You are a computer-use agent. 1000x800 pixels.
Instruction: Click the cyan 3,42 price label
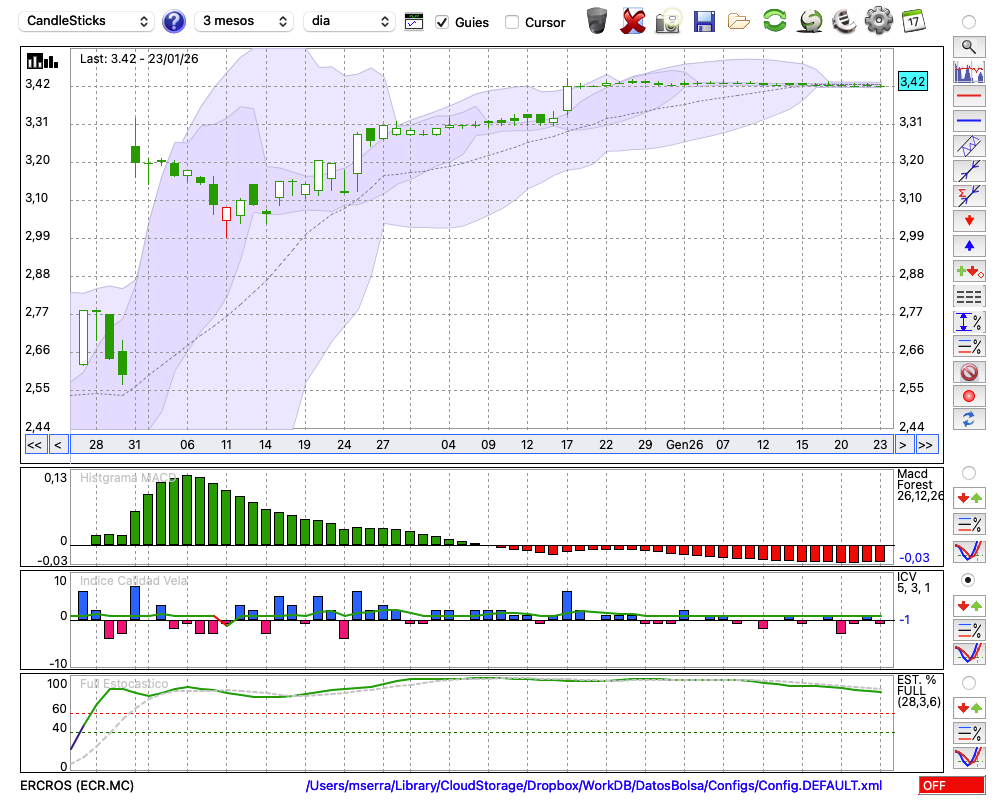[912, 82]
